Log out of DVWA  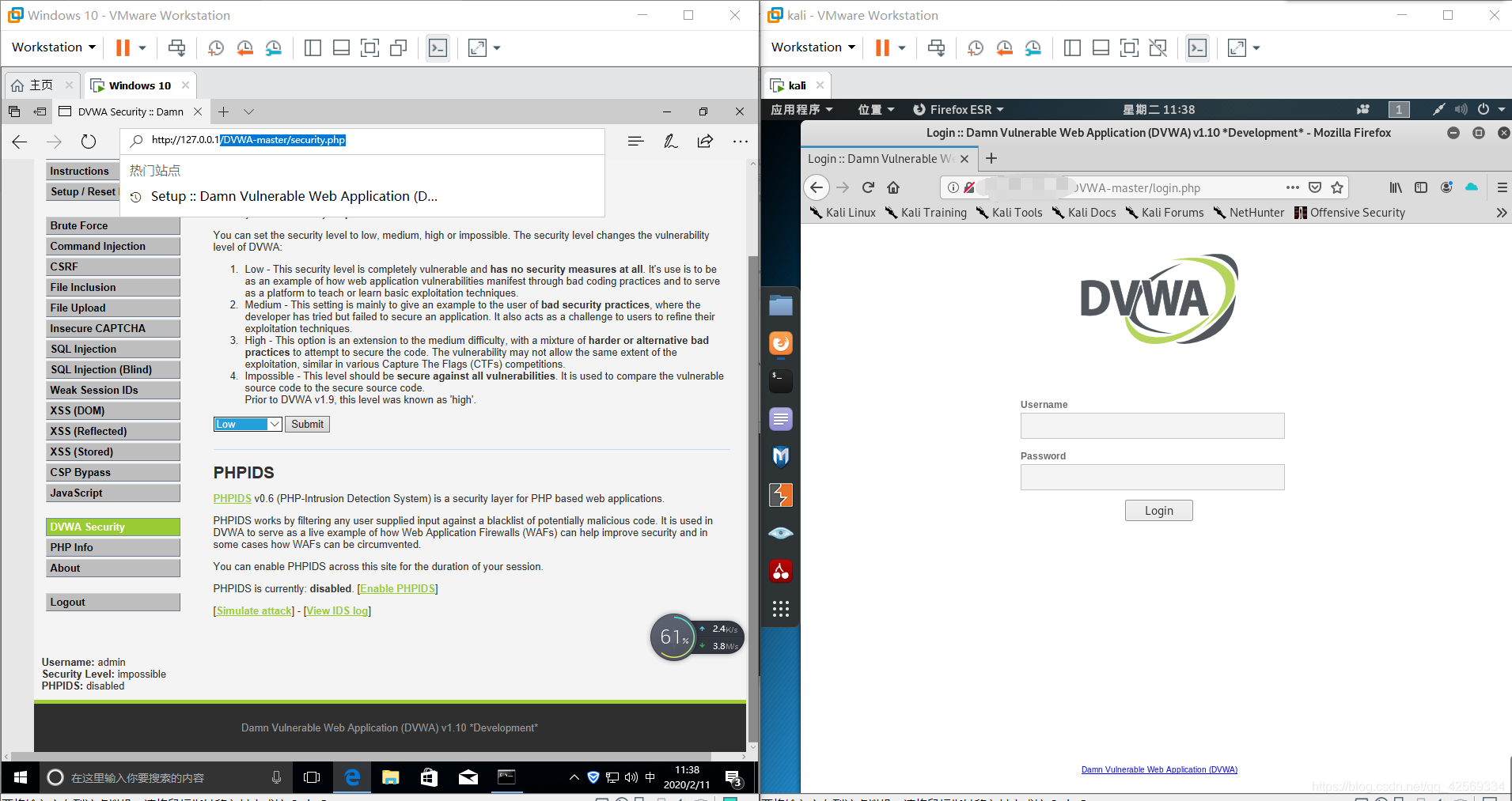(x=113, y=602)
